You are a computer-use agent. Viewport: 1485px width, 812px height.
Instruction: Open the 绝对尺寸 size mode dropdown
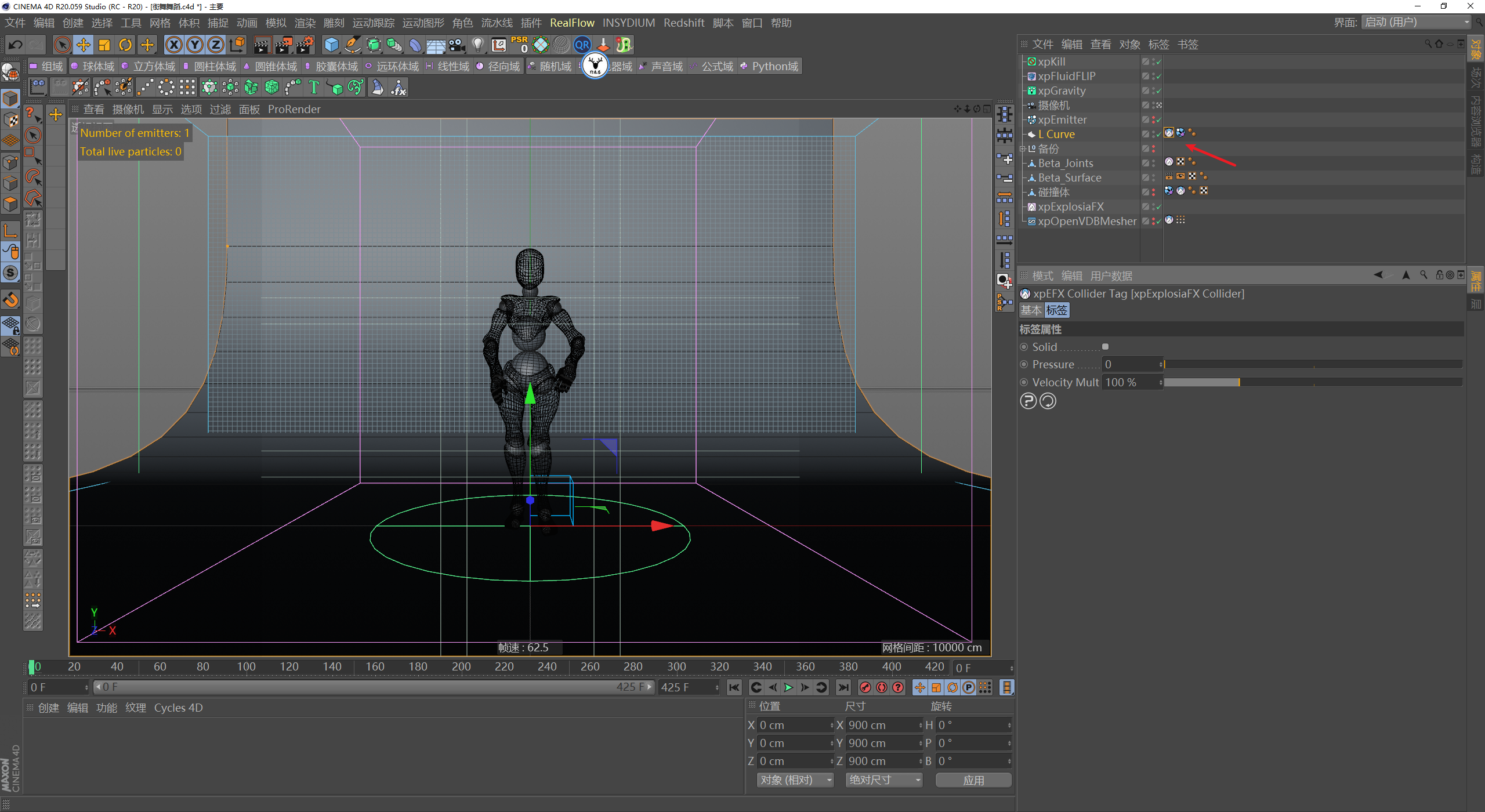[x=883, y=780]
